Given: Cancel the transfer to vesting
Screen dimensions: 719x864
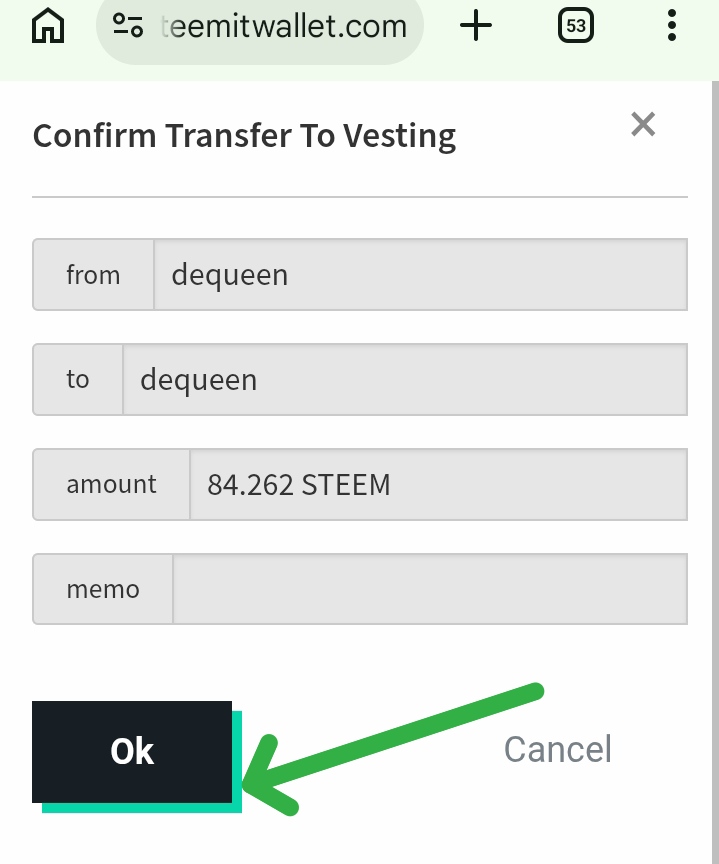Looking at the screenshot, I should point(557,749).
